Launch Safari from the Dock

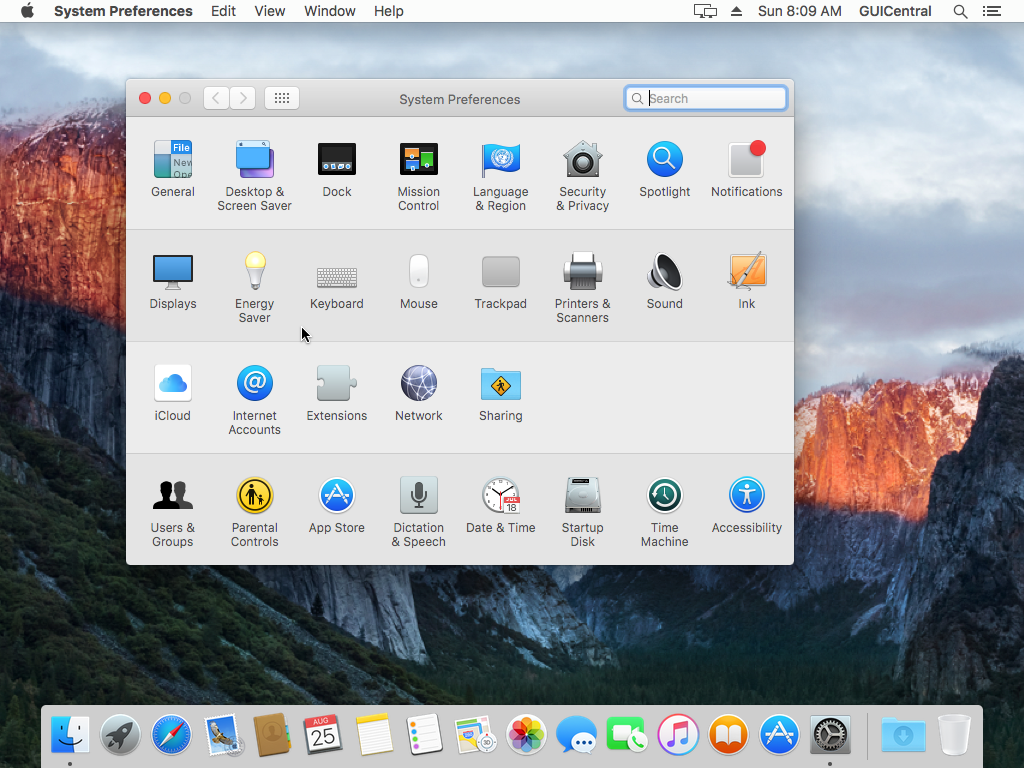171,734
